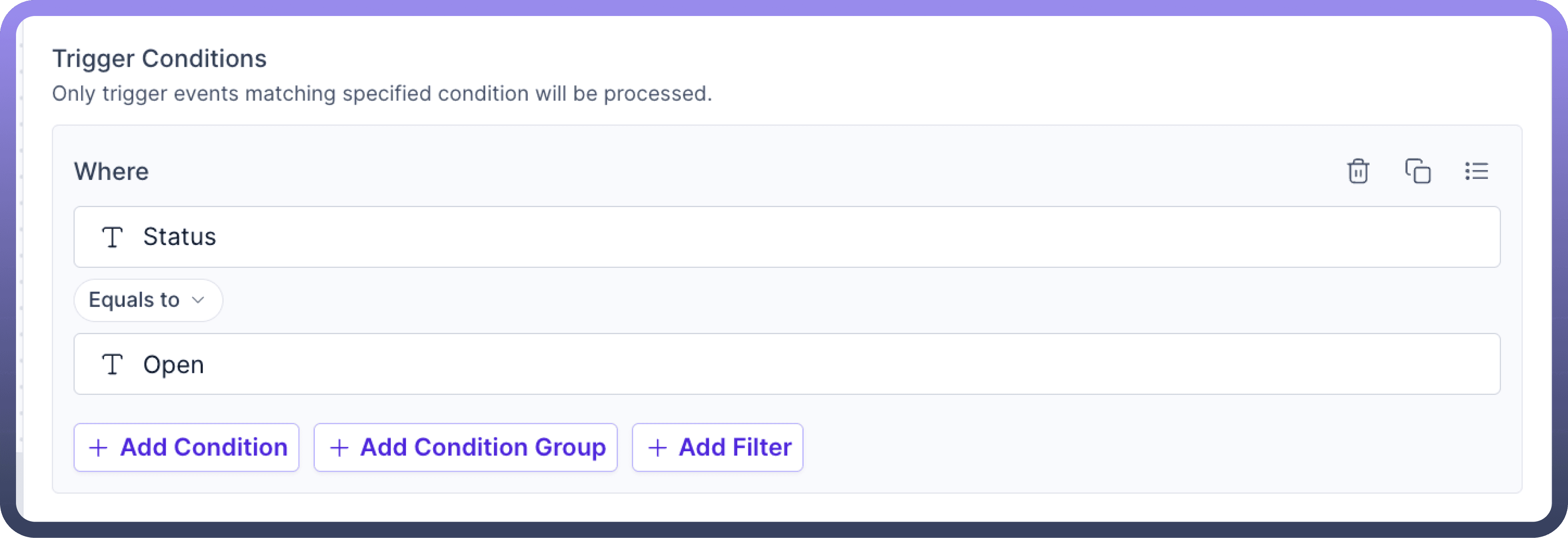Image resolution: width=1568 pixels, height=538 pixels.
Task: Click the trigger events description text
Action: [382, 94]
